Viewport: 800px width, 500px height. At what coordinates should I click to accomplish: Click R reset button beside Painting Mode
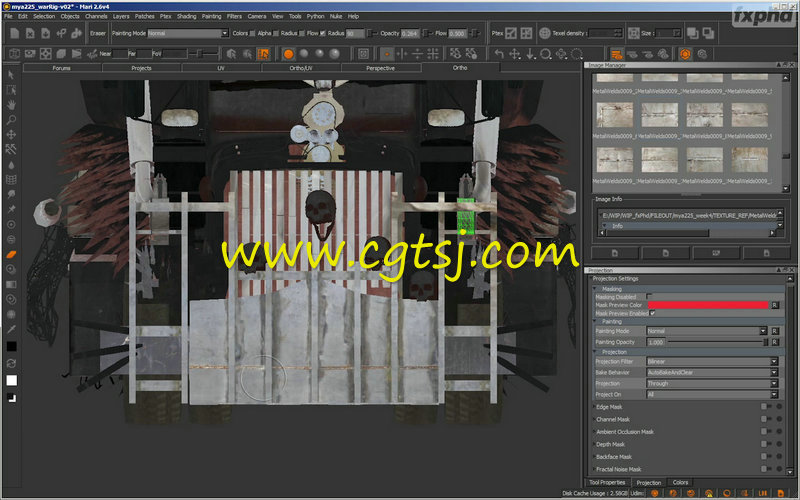click(x=774, y=331)
